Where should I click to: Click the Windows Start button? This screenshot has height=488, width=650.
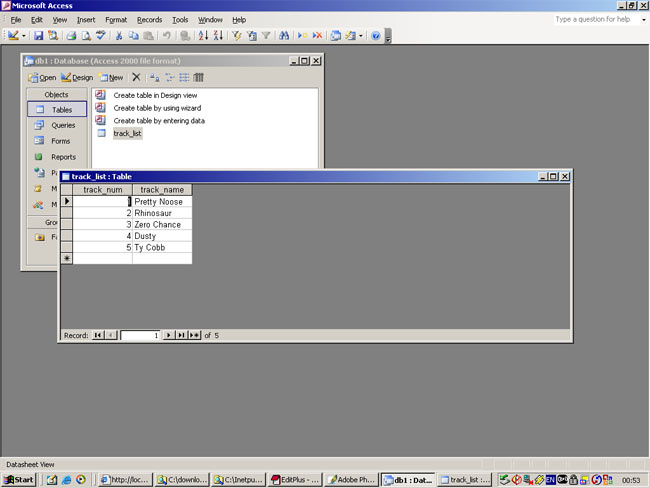[x=19, y=480]
